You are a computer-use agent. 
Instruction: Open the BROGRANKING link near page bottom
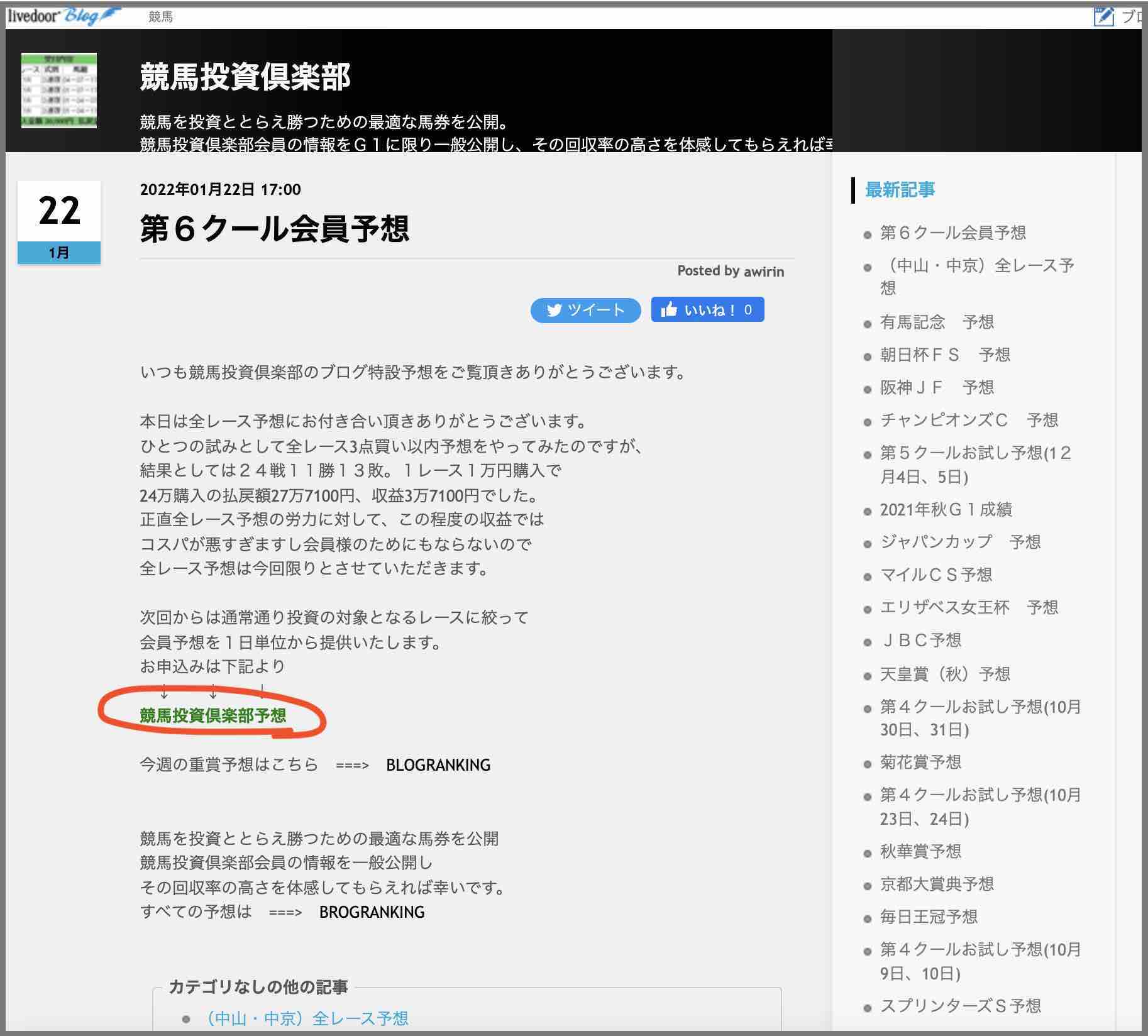[372, 912]
